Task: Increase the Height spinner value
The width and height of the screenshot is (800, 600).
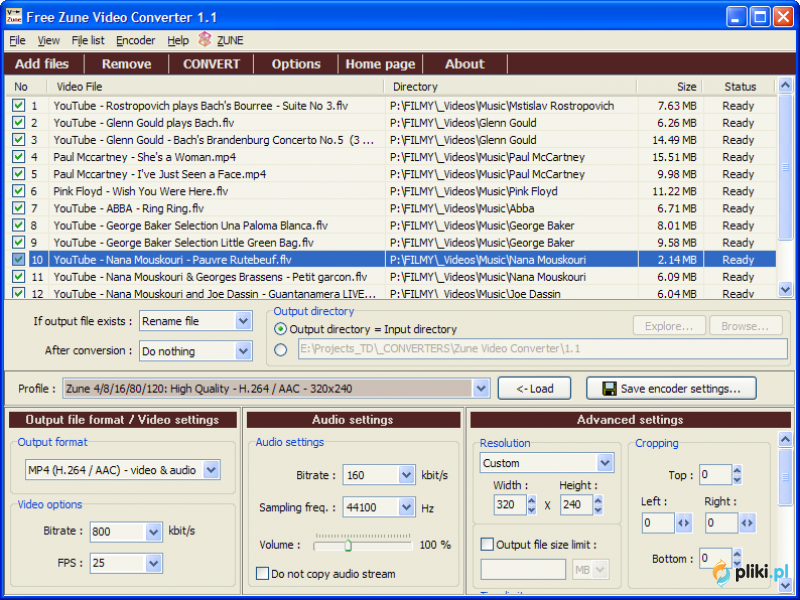Action: [x=598, y=500]
